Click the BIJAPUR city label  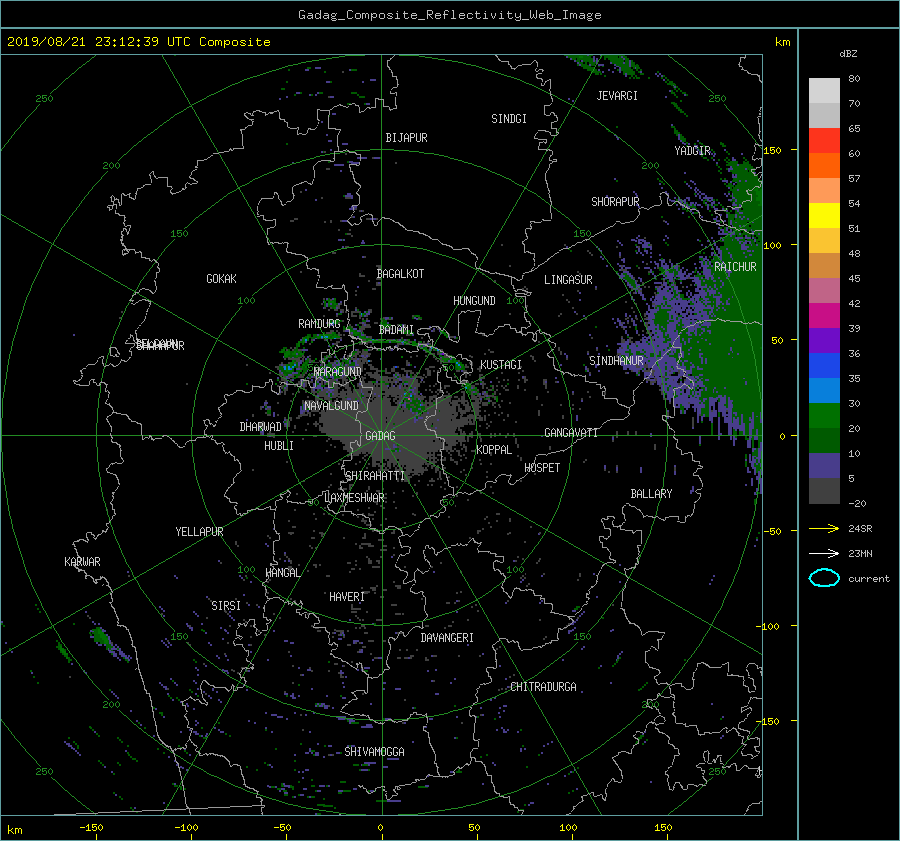coord(406,138)
